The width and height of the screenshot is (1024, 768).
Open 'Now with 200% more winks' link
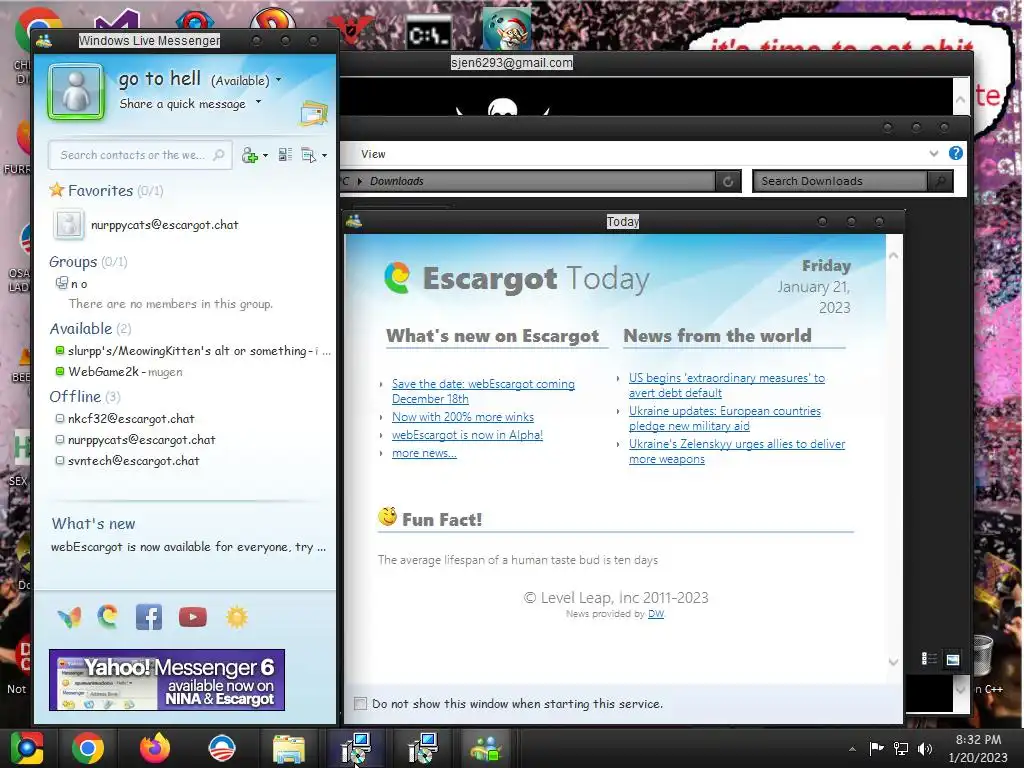[x=462, y=417]
